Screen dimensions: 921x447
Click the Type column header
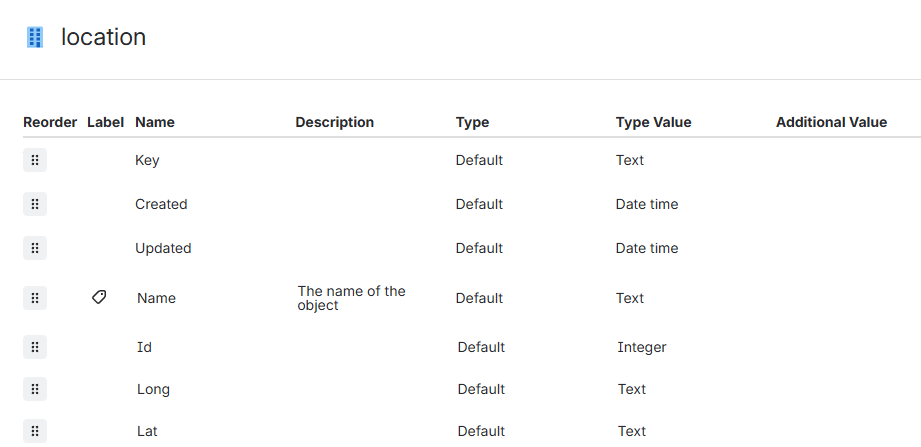(x=472, y=122)
